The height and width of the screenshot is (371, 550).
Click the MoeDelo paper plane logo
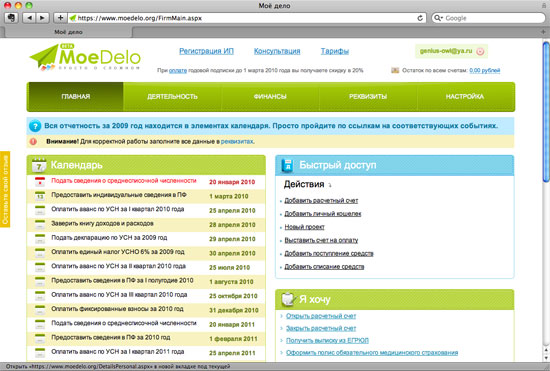coord(85,57)
